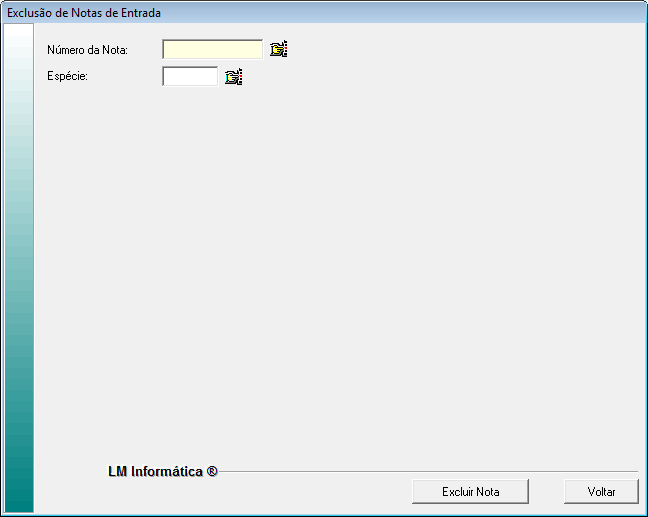648x517 pixels.
Task: Click the separator line beside LM Informática
Action: coord(428,472)
